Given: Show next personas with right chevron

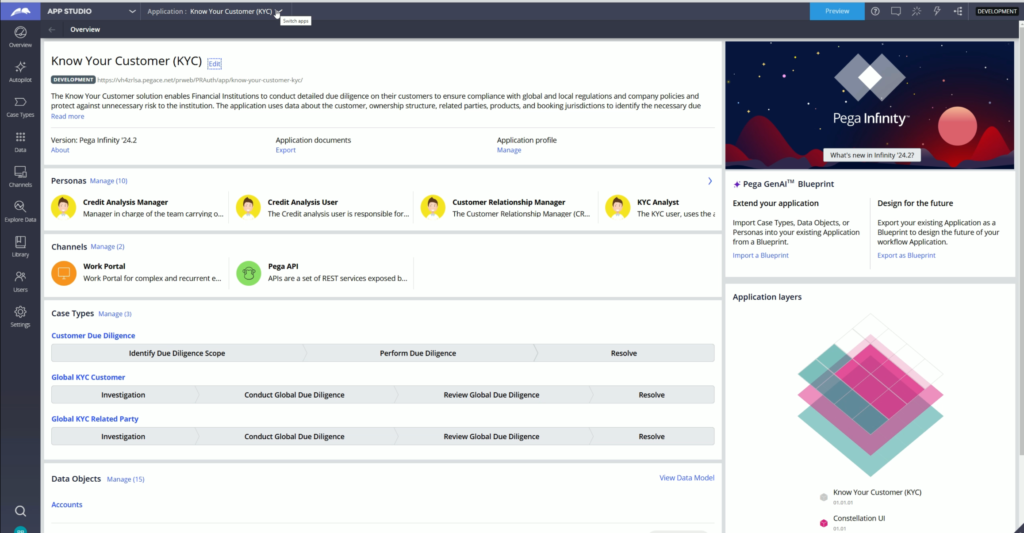Looking at the screenshot, I should click(710, 181).
